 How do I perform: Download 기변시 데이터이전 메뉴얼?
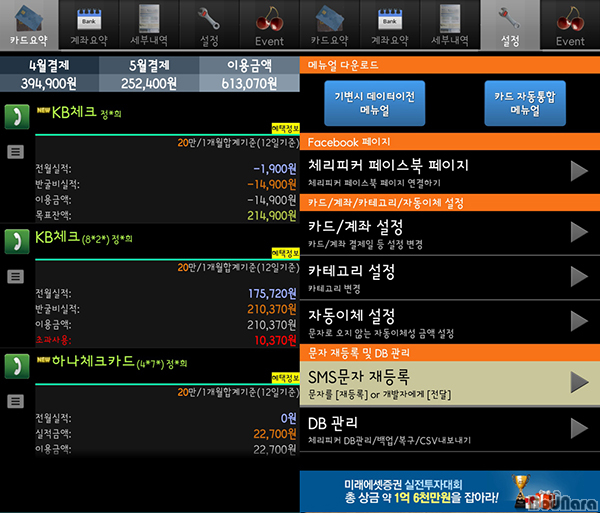375,103
